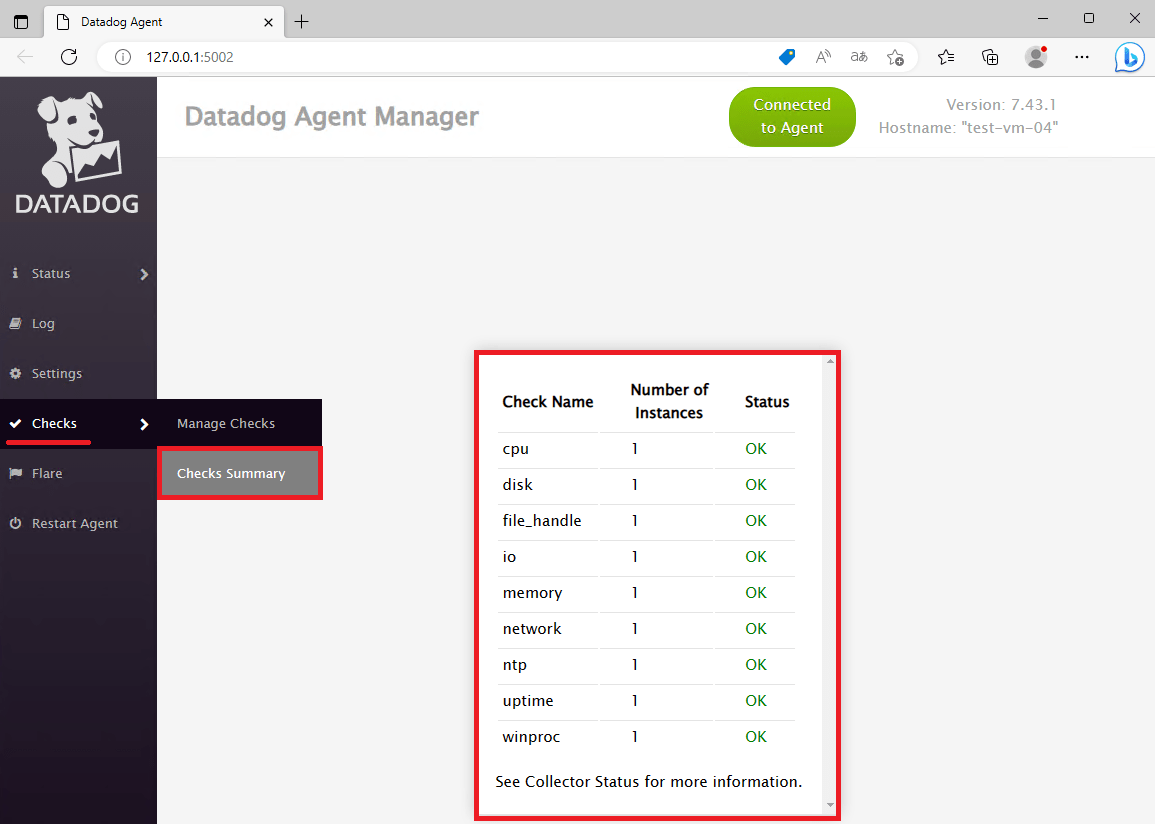
Task: Click the instance count for disk
Action: tap(634, 485)
